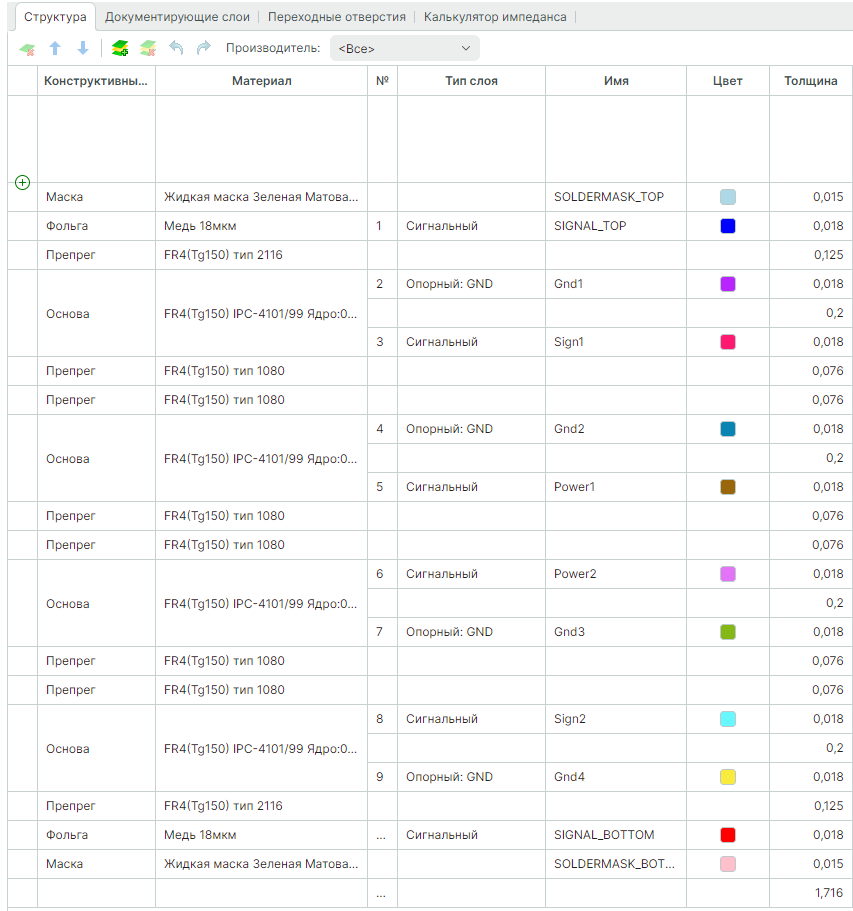
Task: Open the Калькулятор импеданса tab
Action: [495, 17]
